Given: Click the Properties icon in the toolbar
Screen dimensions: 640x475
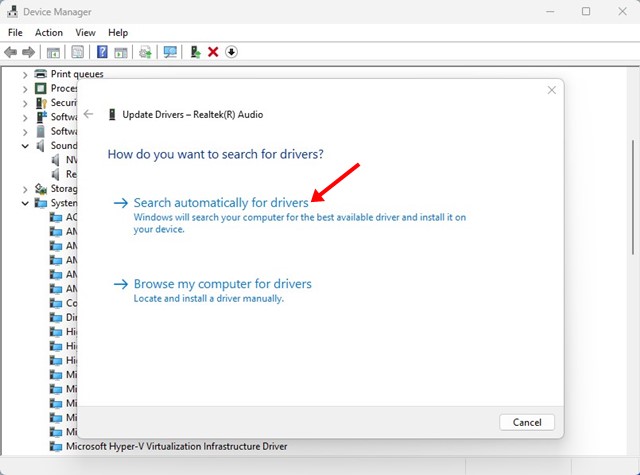Looking at the screenshot, I should (77, 52).
